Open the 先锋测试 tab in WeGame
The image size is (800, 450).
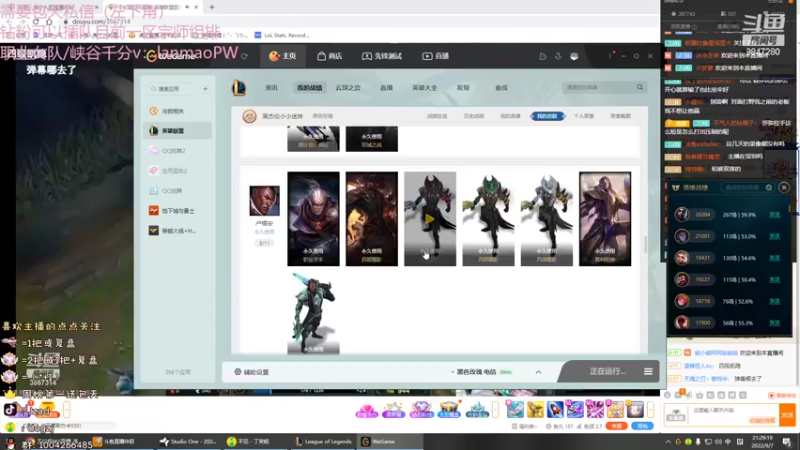(382, 56)
